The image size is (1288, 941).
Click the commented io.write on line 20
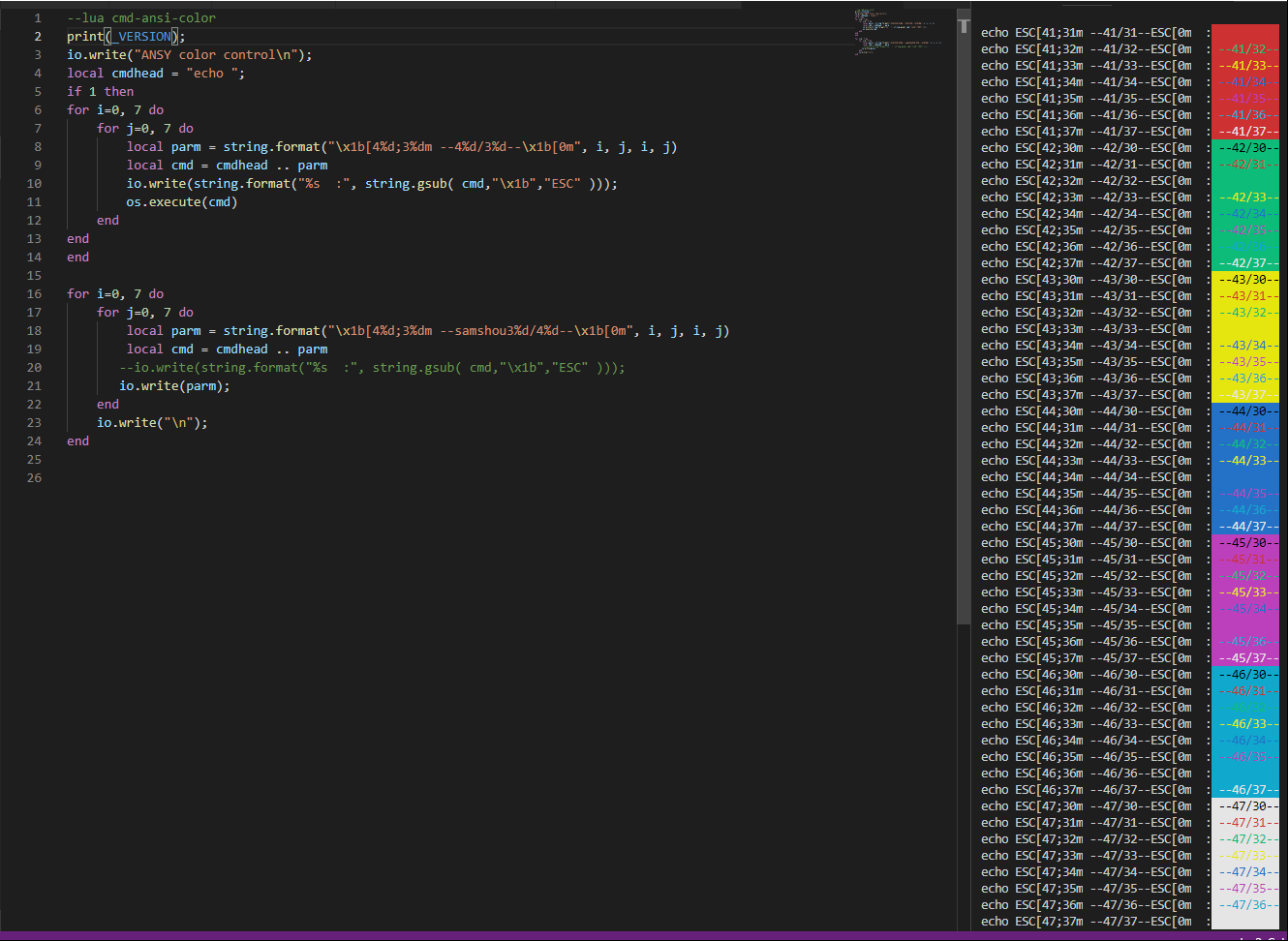pos(373,368)
